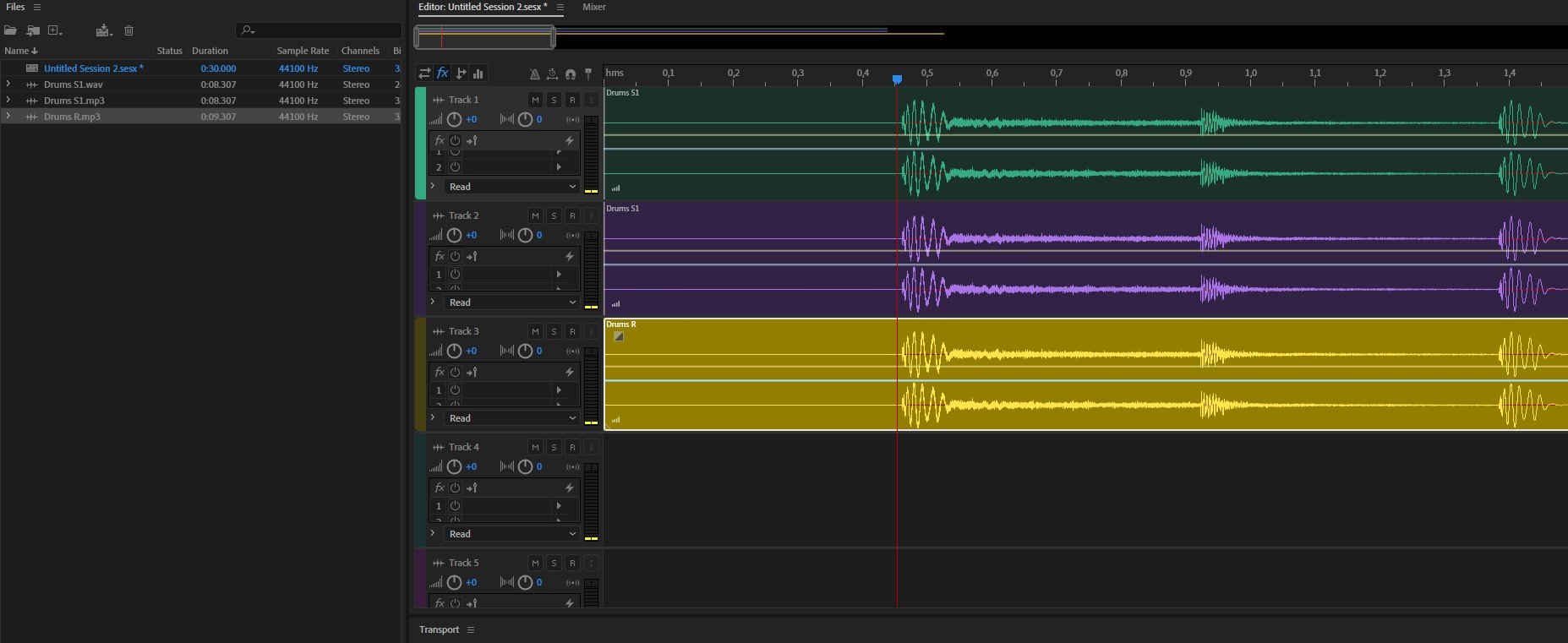Toggle the metronome icon above the tracks
1568x643 pixels.
pyautogui.click(x=534, y=74)
